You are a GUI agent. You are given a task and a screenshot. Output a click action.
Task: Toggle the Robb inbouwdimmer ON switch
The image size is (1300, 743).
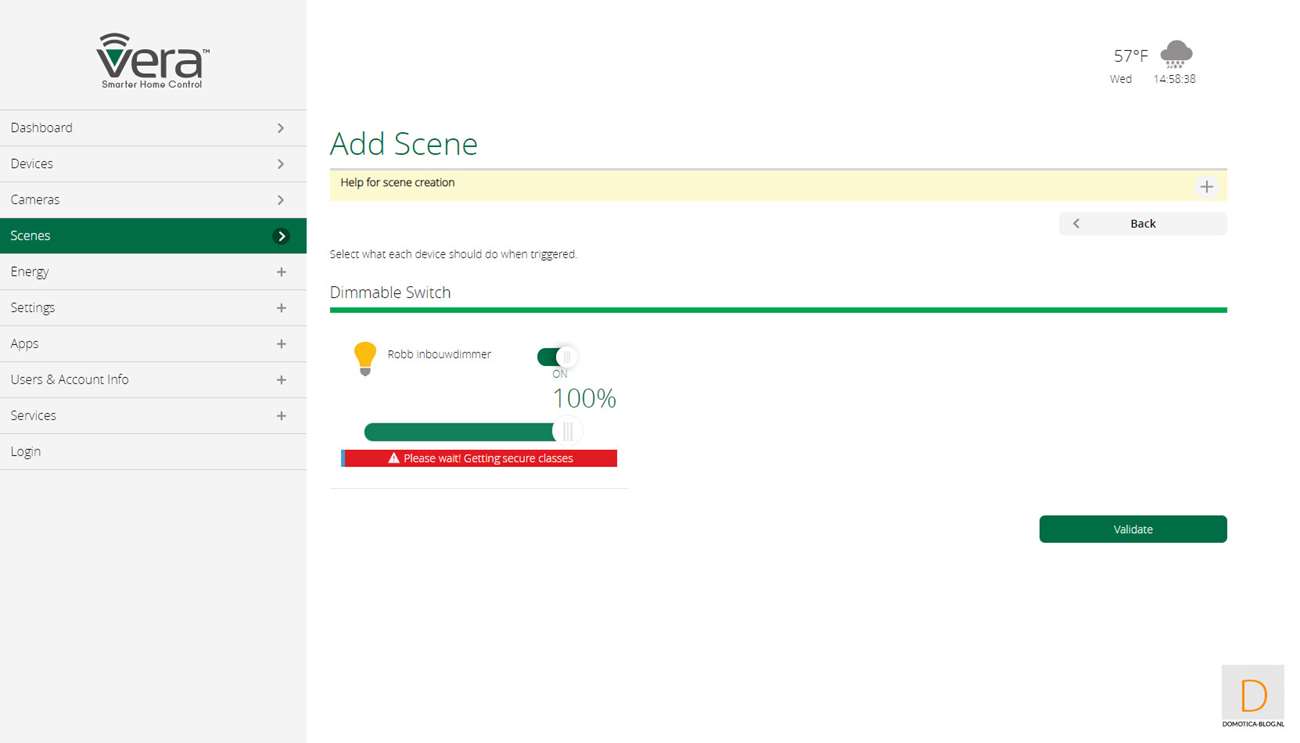point(557,357)
